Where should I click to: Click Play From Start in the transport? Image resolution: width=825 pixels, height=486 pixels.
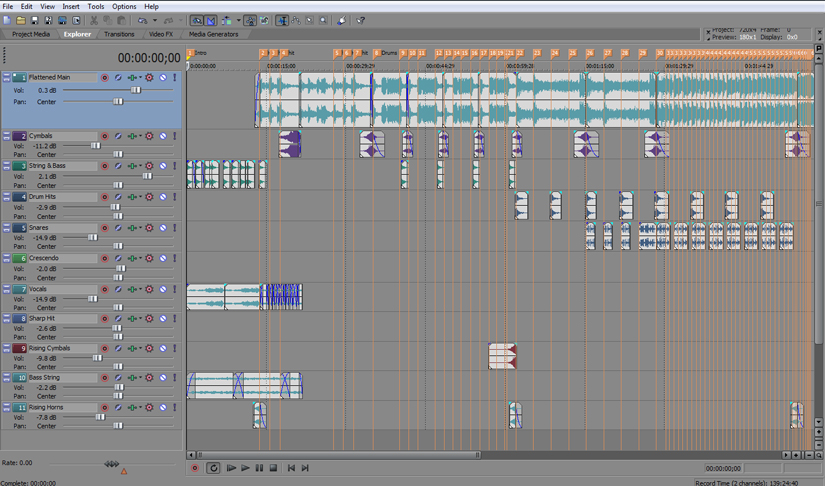(x=231, y=468)
